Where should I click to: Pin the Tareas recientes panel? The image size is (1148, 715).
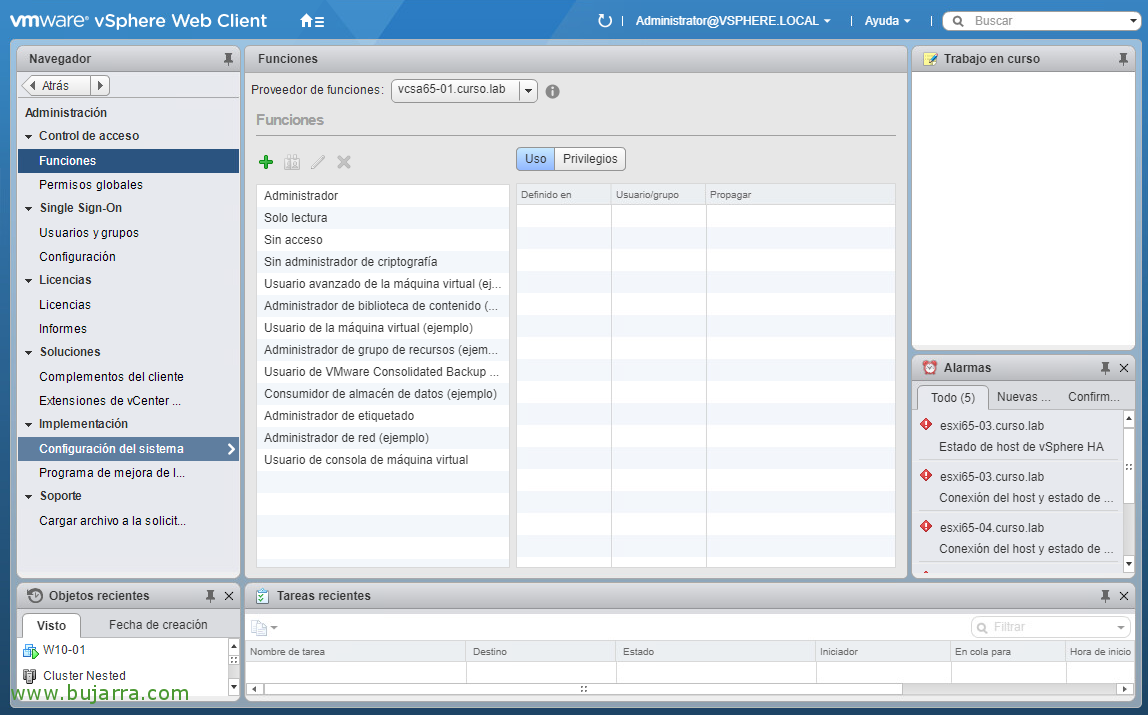point(1106,596)
